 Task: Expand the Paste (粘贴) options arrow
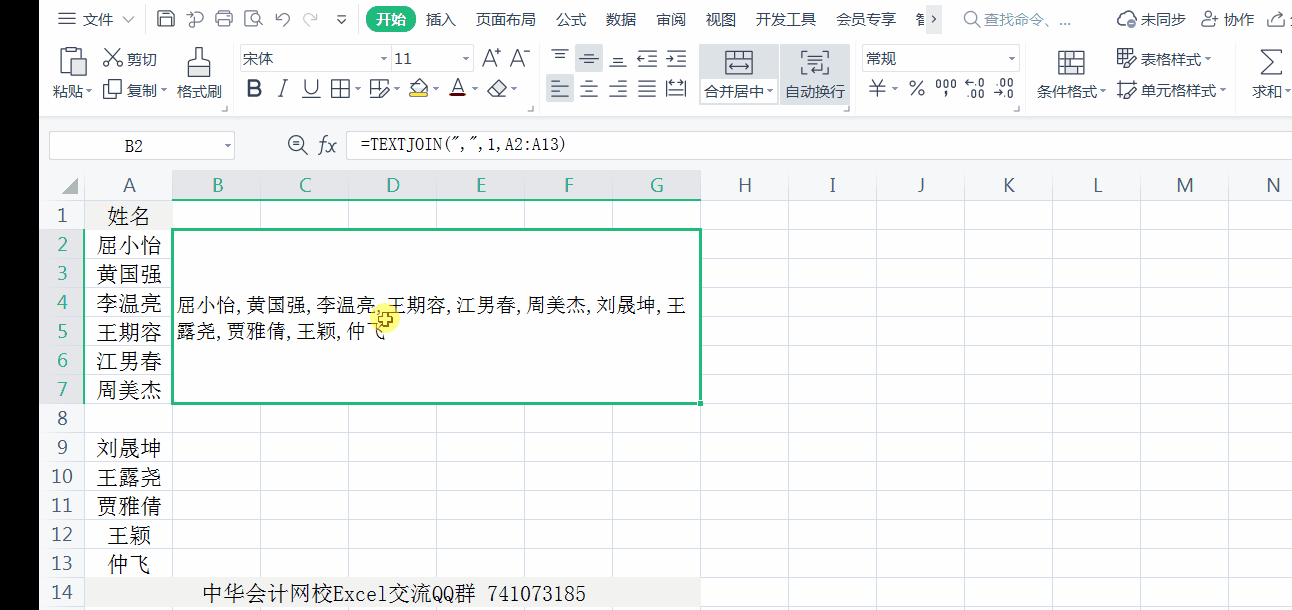pyautogui.click(x=89, y=91)
